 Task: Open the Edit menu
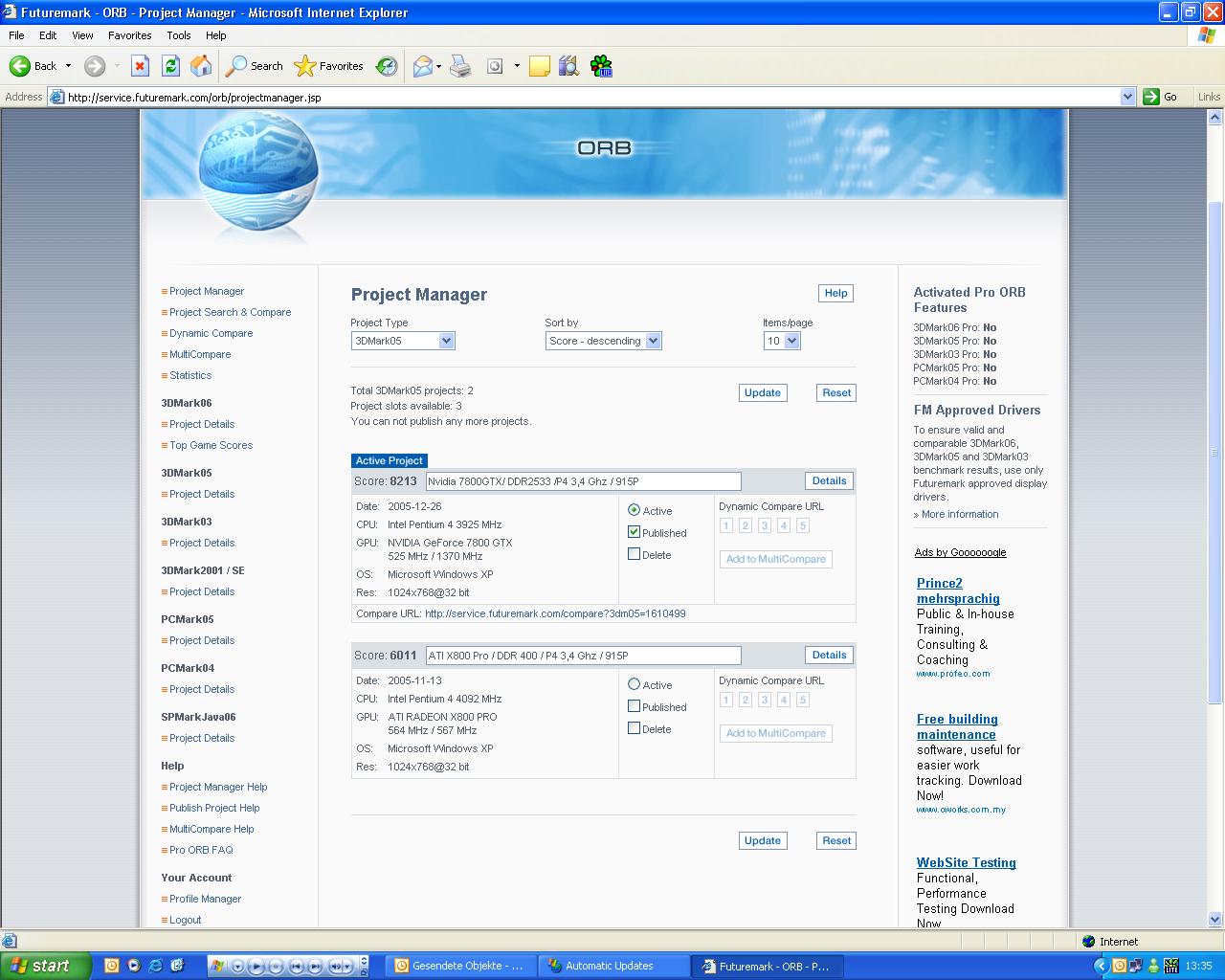pyautogui.click(x=48, y=35)
